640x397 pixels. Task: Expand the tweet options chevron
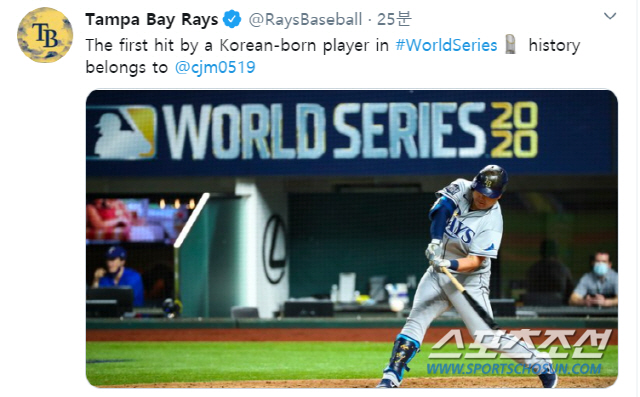[610, 16]
